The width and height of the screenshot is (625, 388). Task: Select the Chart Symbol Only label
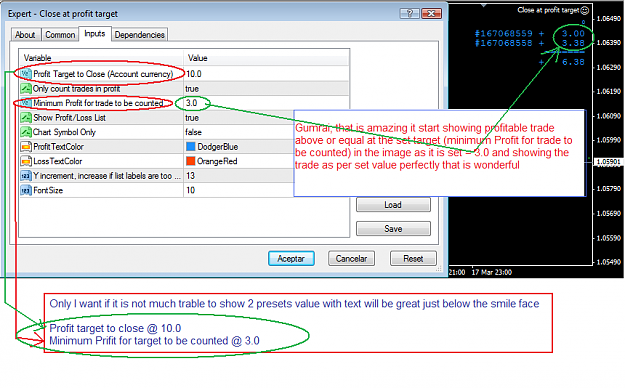point(64,132)
